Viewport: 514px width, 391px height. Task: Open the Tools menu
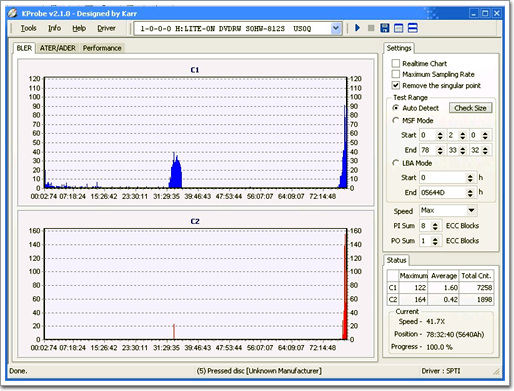[x=29, y=28]
